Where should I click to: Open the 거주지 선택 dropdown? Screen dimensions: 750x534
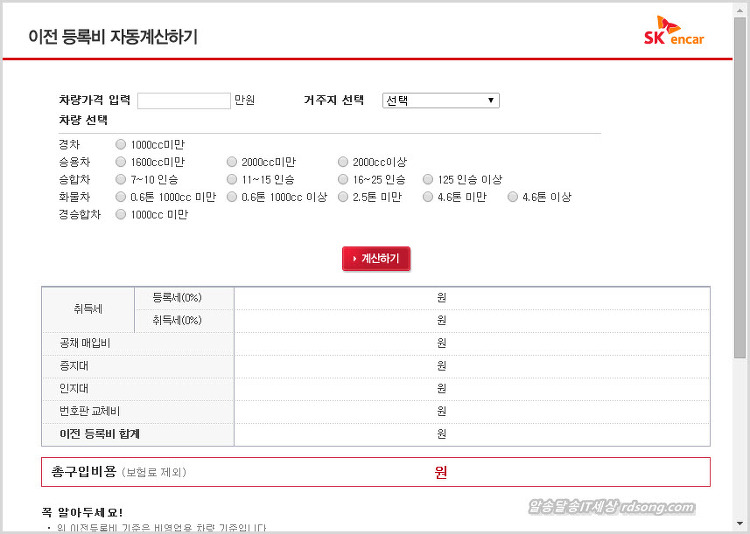pyautogui.click(x=440, y=101)
